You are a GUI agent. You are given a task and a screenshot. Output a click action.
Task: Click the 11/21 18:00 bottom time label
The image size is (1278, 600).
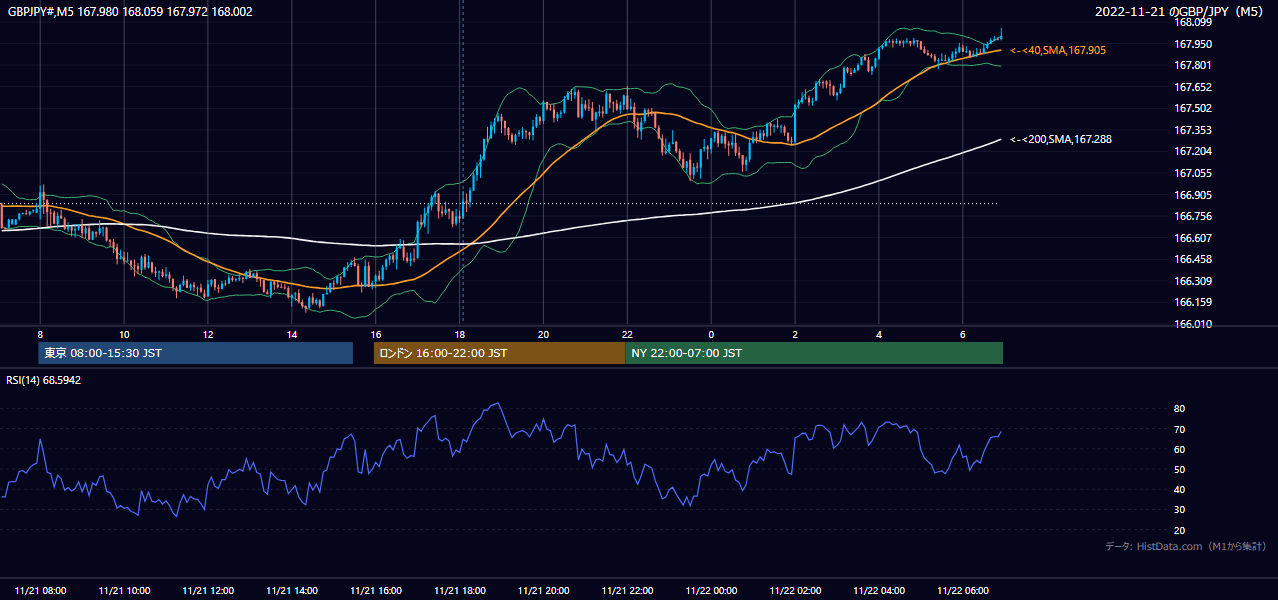coord(461,590)
